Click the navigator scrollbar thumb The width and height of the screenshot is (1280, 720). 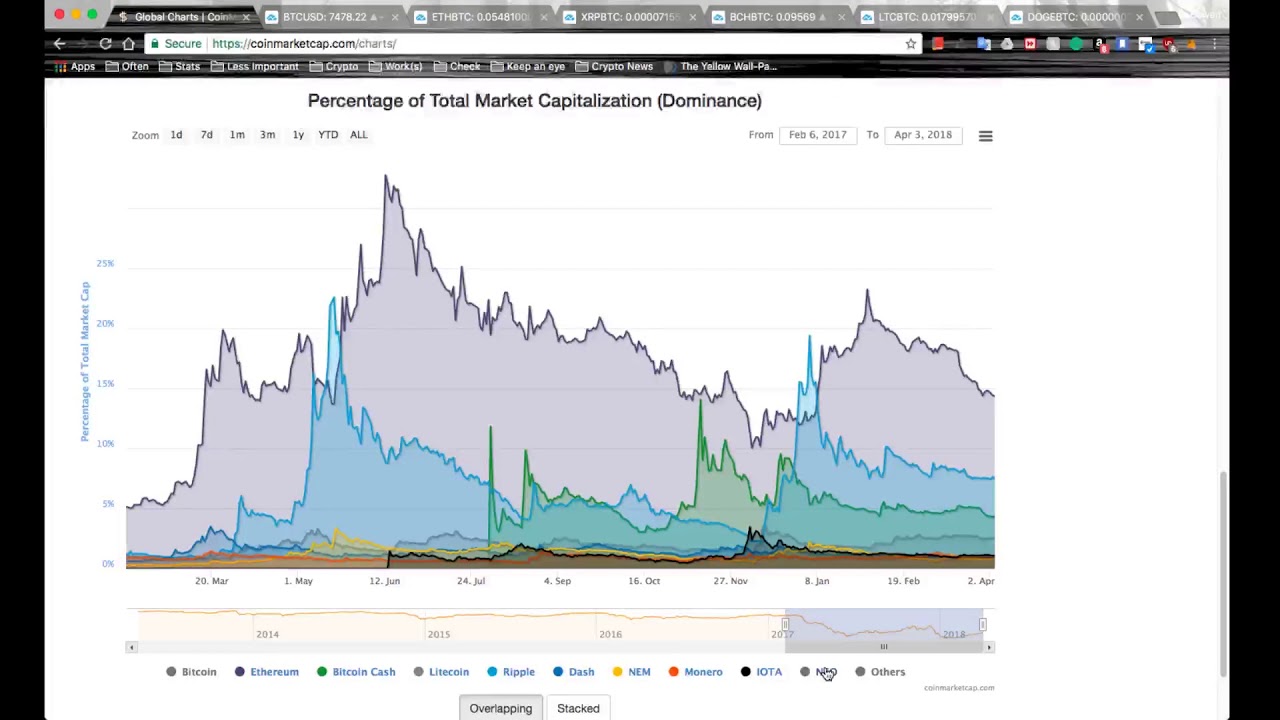(x=884, y=648)
